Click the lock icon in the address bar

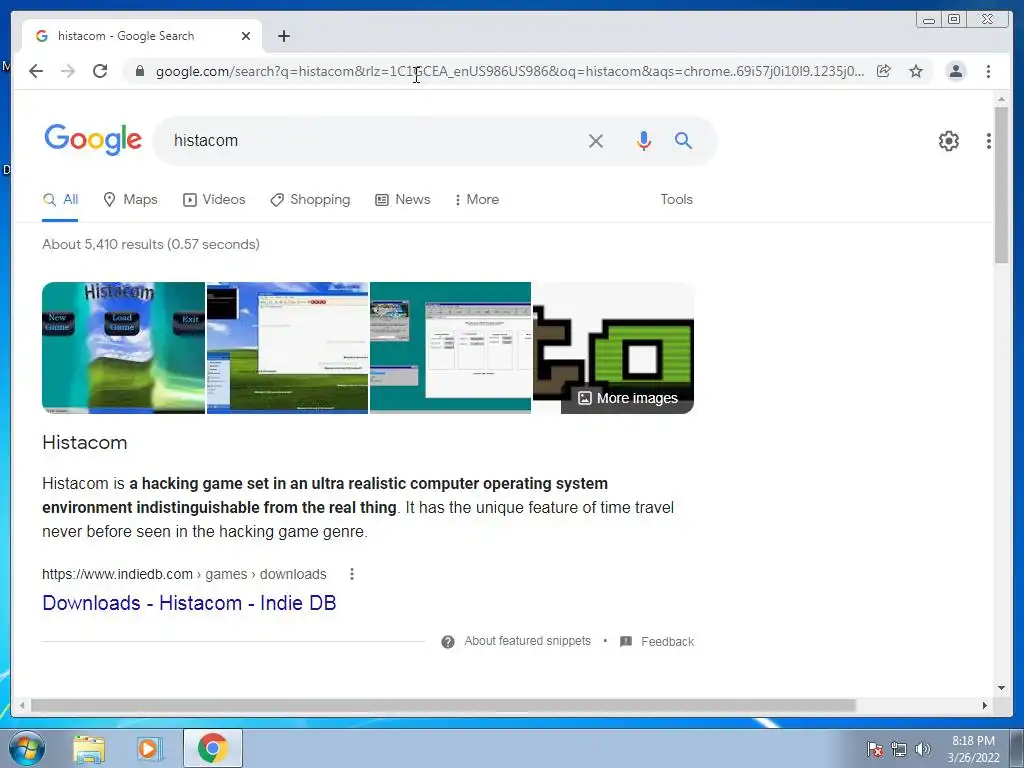[140, 71]
